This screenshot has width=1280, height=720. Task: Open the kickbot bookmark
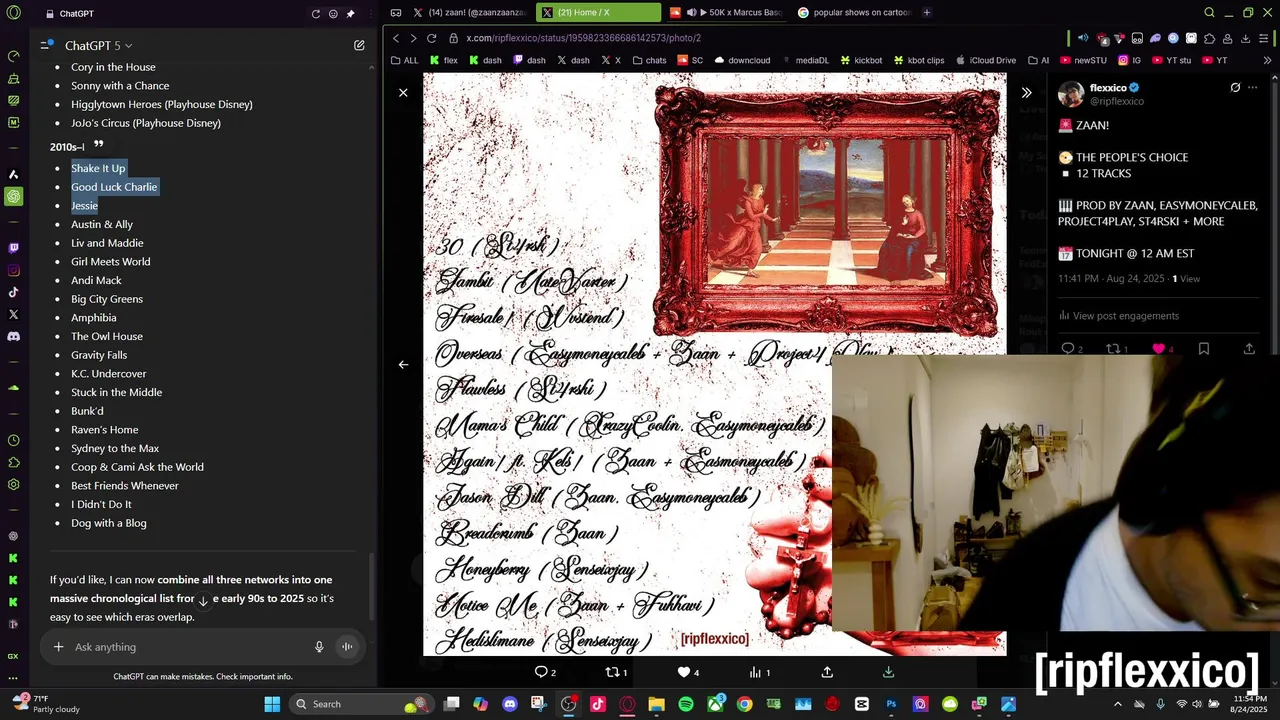pos(861,60)
